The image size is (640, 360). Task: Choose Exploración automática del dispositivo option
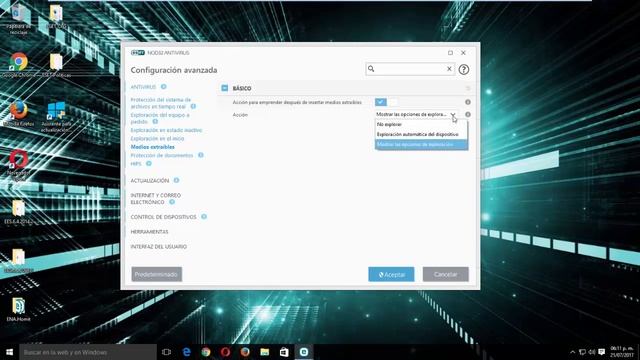(x=421, y=134)
